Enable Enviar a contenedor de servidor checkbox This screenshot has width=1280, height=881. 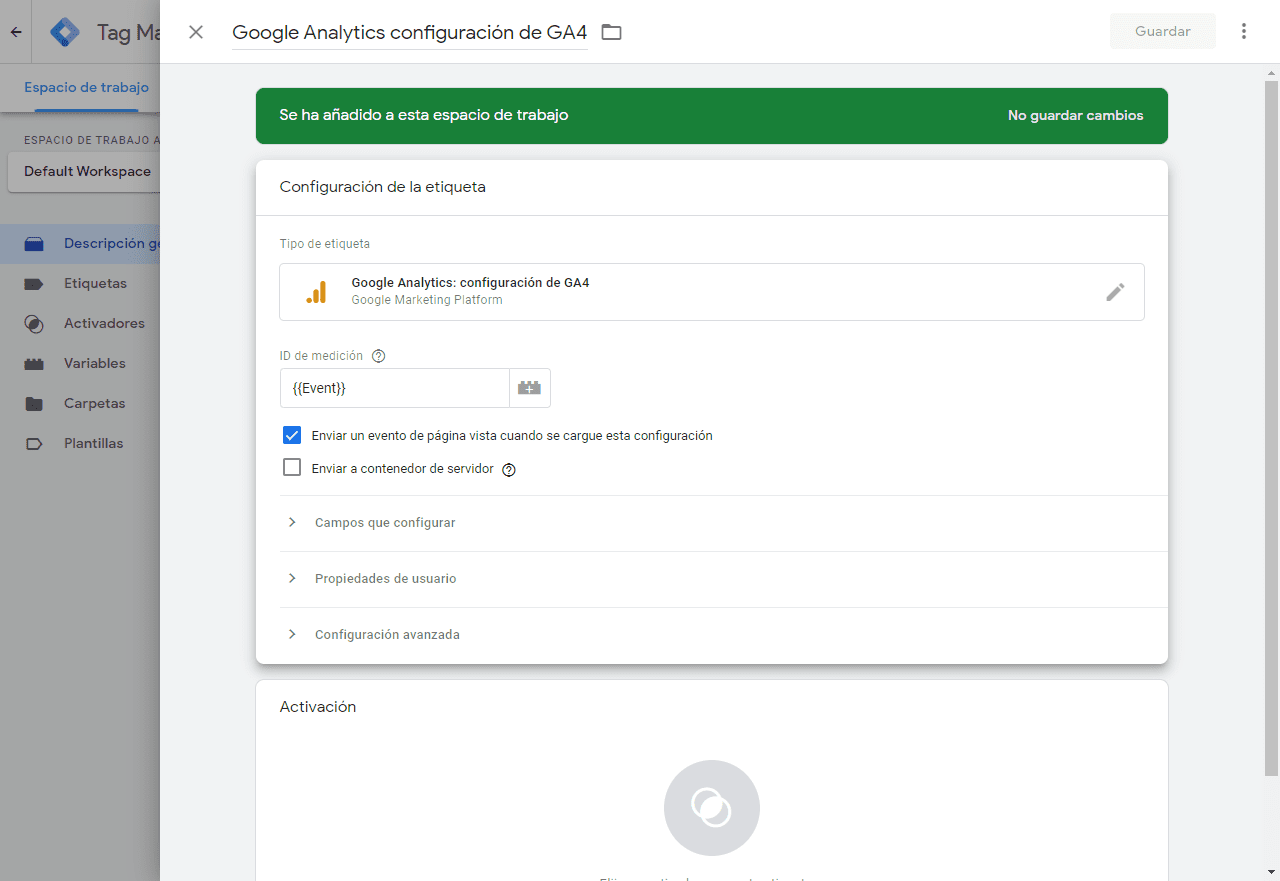pos(292,467)
